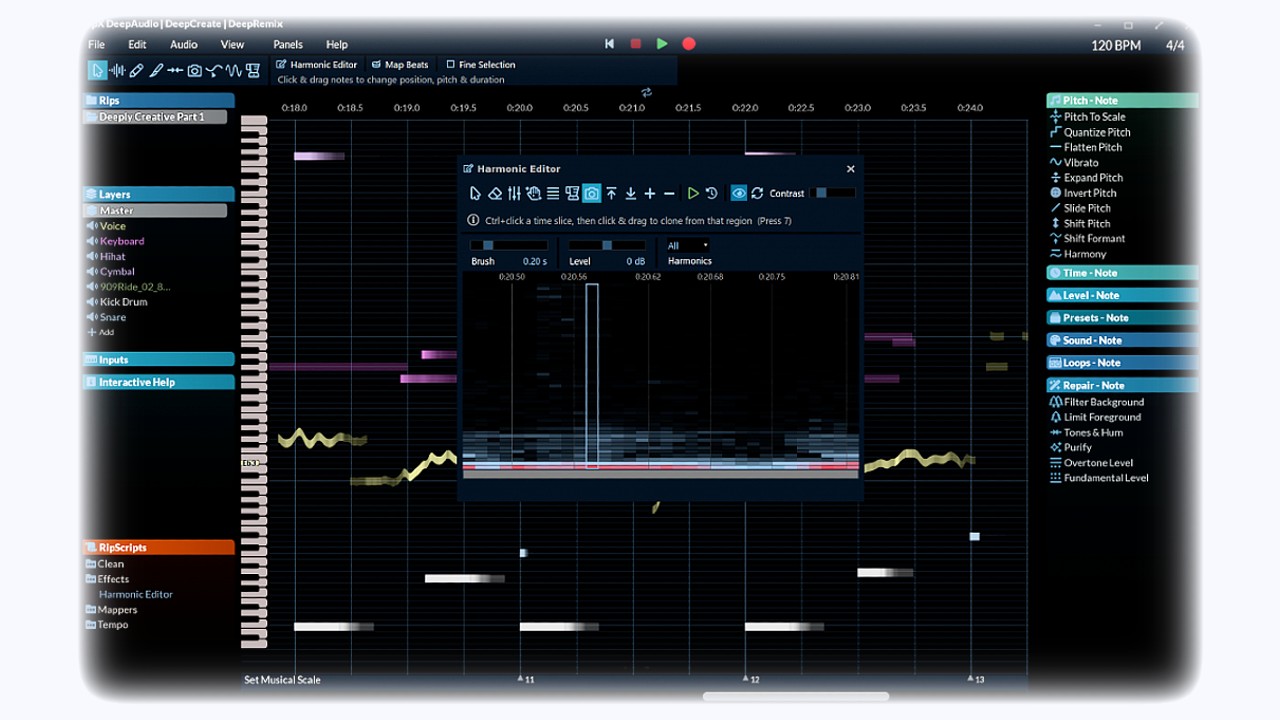Mute the Kick Drum layer speaker

click(x=92, y=302)
